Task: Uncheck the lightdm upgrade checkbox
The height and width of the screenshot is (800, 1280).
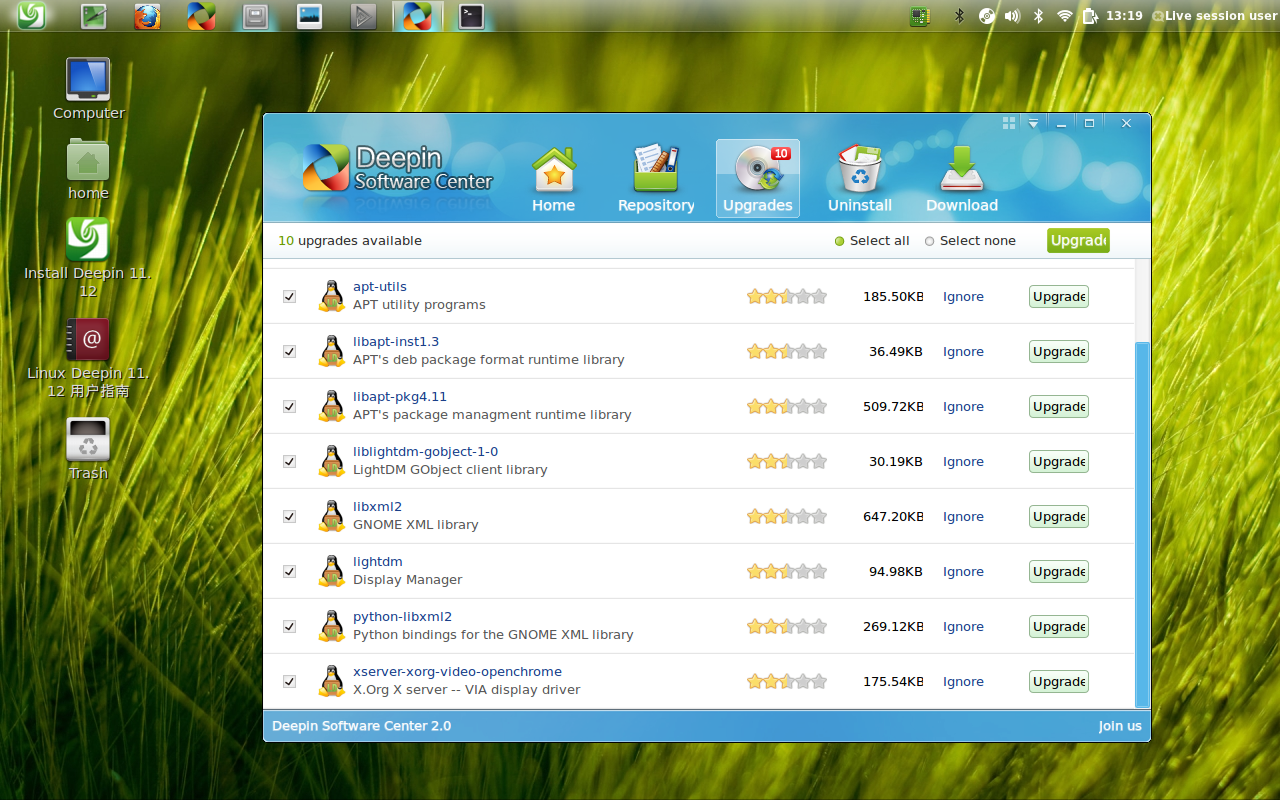Action: 289,571
